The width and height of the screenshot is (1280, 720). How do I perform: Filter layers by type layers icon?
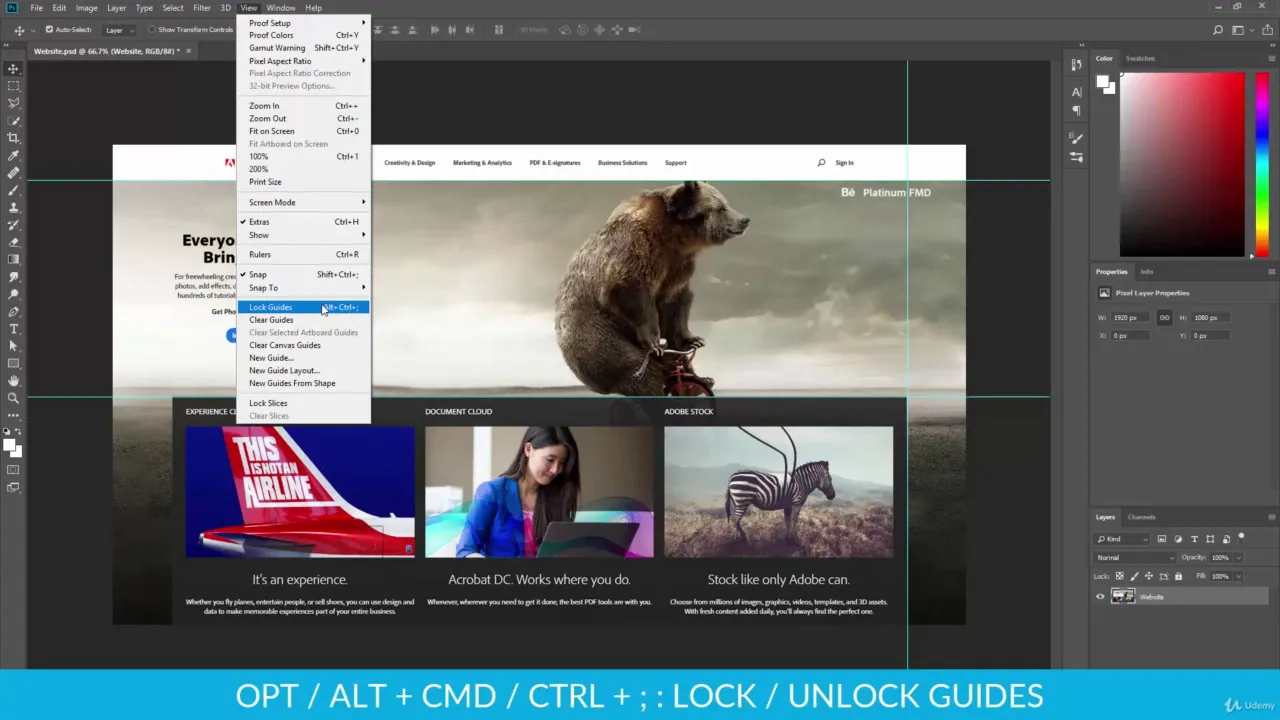tap(1194, 539)
